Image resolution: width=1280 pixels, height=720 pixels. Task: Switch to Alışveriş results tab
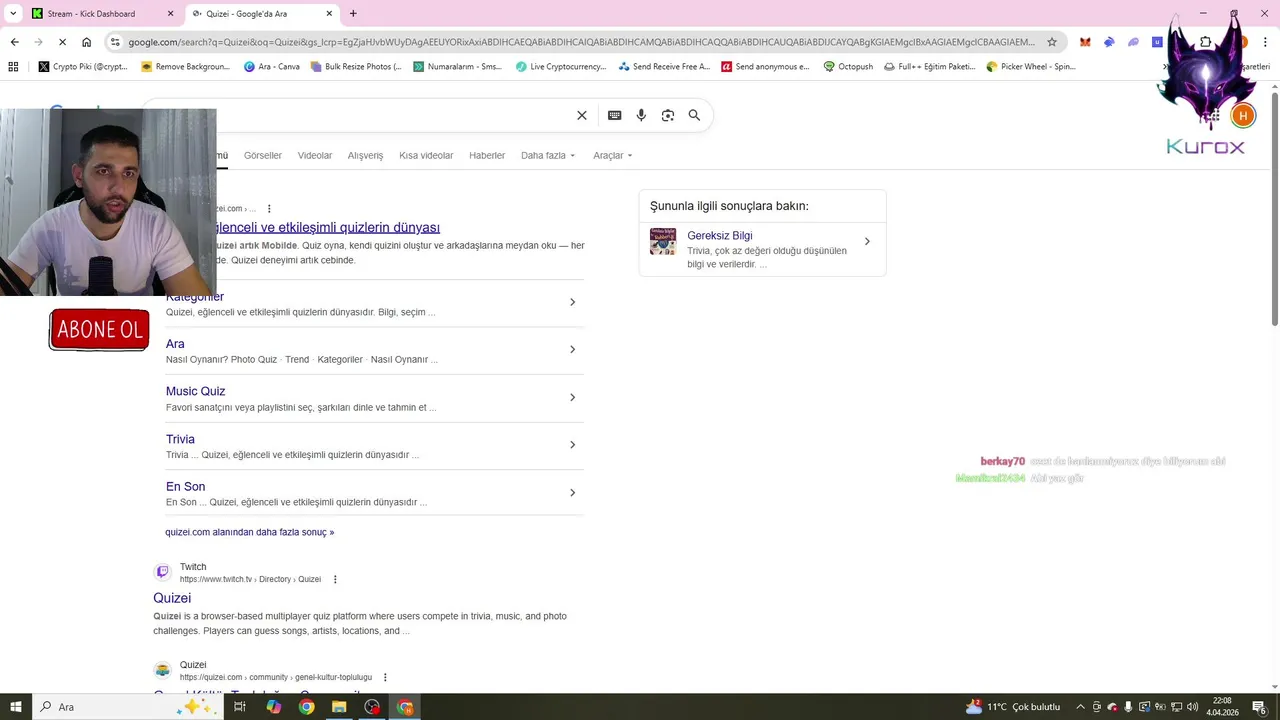coord(365,155)
